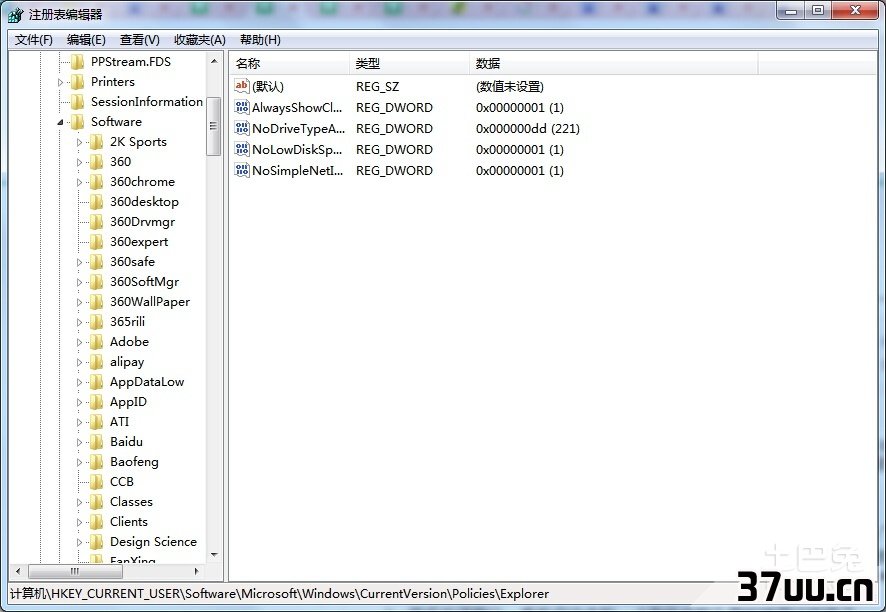Expand the 360SoftMgr key arrow
The width and height of the screenshot is (886, 612).
(79, 282)
